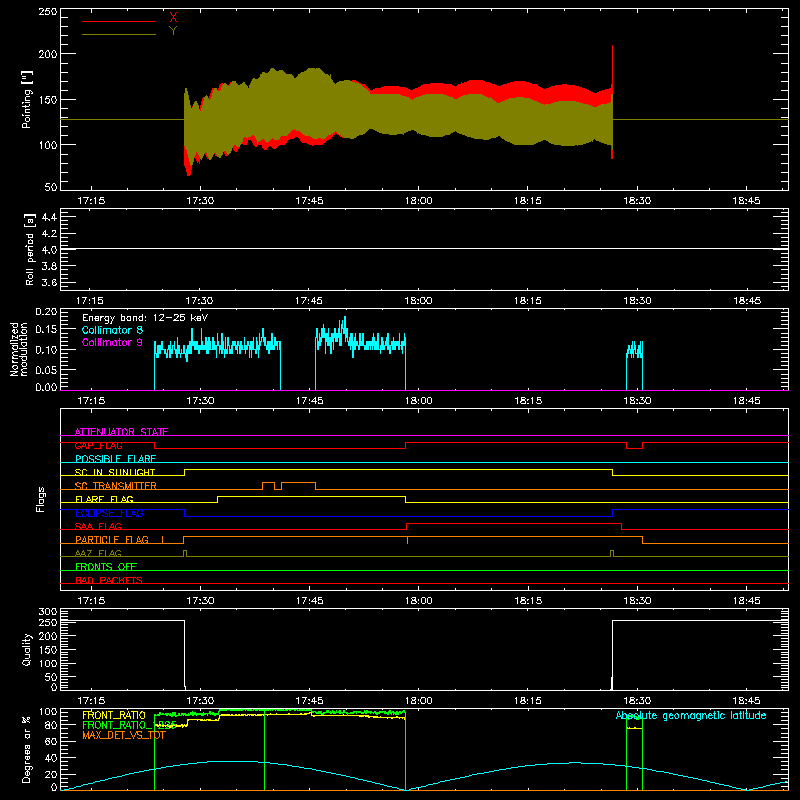Click the 4.0 tick on Roll period axis

(x=49, y=249)
